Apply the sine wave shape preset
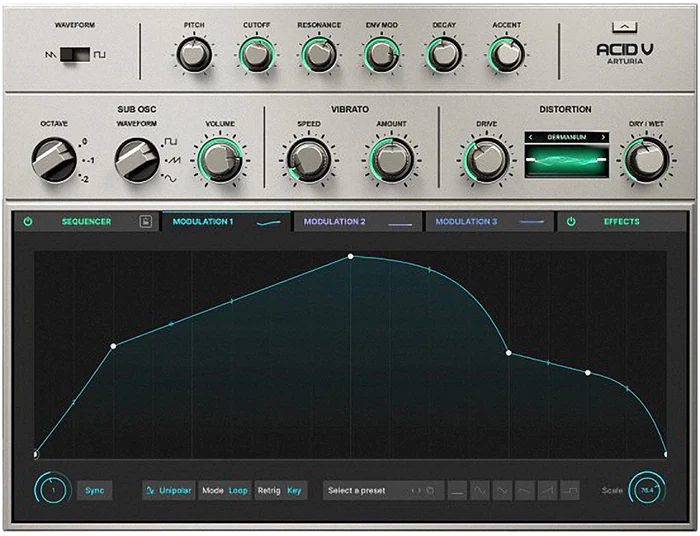The image size is (700, 536). click(x=480, y=490)
